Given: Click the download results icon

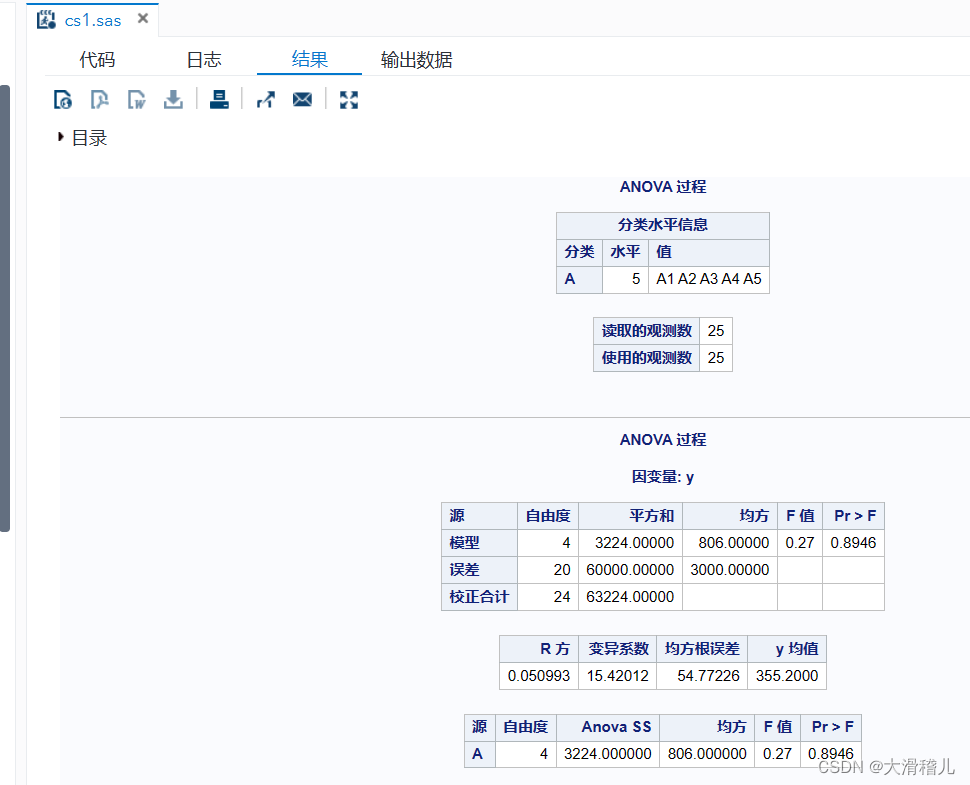Looking at the screenshot, I should [173, 99].
